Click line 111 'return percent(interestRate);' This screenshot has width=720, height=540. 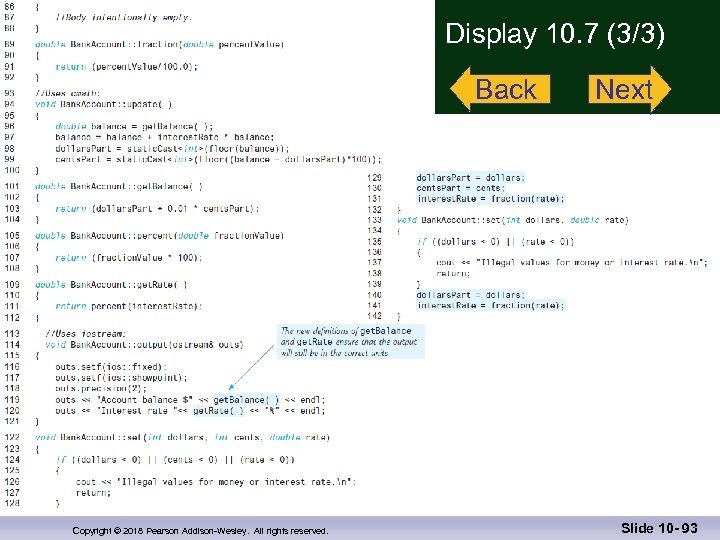(x=129, y=306)
